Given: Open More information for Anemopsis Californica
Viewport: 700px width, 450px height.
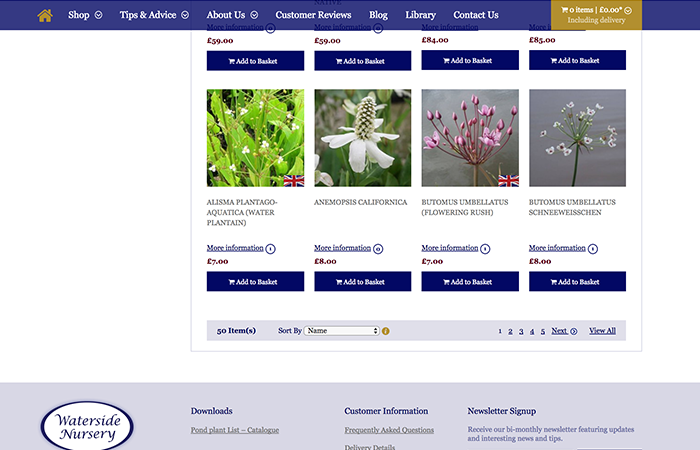Looking at the screenshot, I should point(342,248).
